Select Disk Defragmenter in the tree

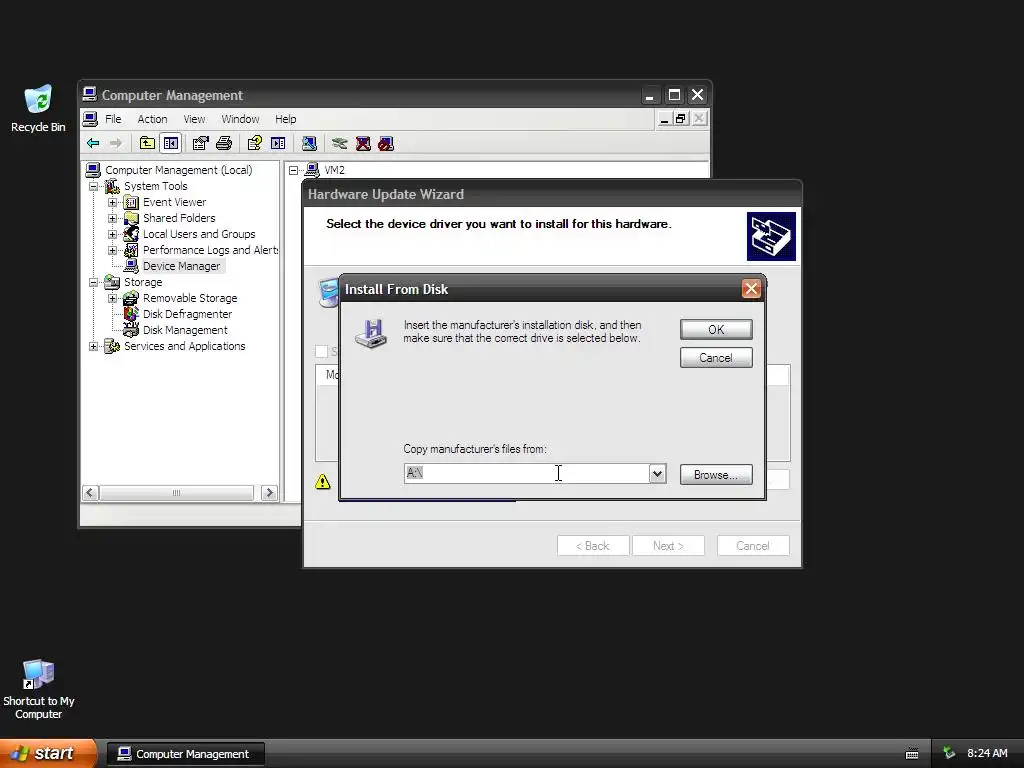(187, 314)
